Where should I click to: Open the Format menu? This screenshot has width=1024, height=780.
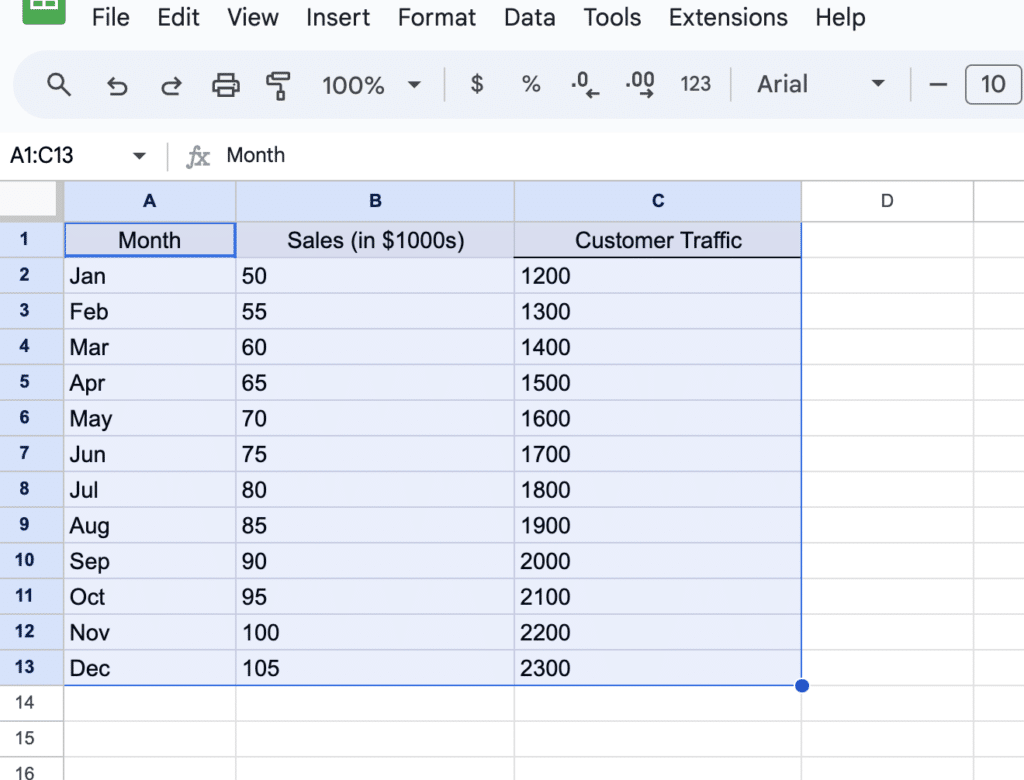tap(437, 17)
